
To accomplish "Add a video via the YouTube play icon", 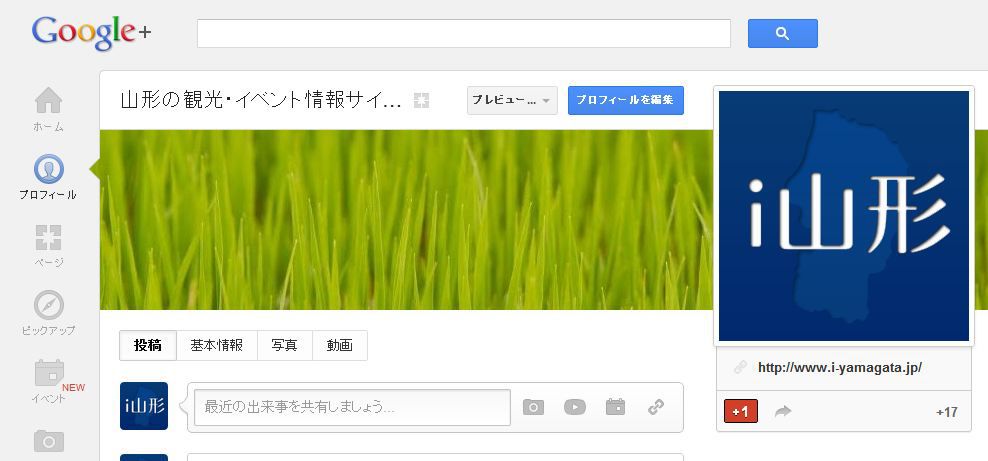I will (x=575, y=407).
